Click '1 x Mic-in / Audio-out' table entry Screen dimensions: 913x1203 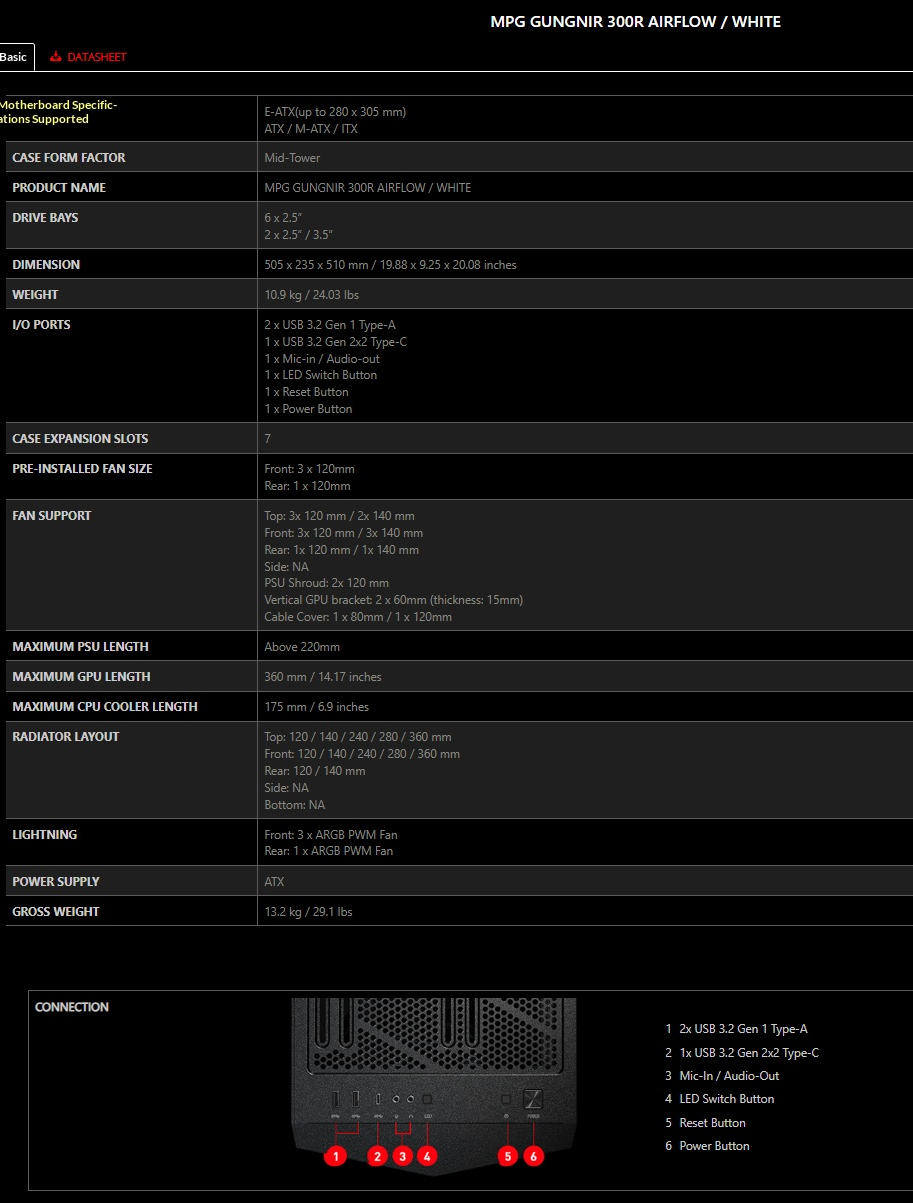(x=322, y=359)
